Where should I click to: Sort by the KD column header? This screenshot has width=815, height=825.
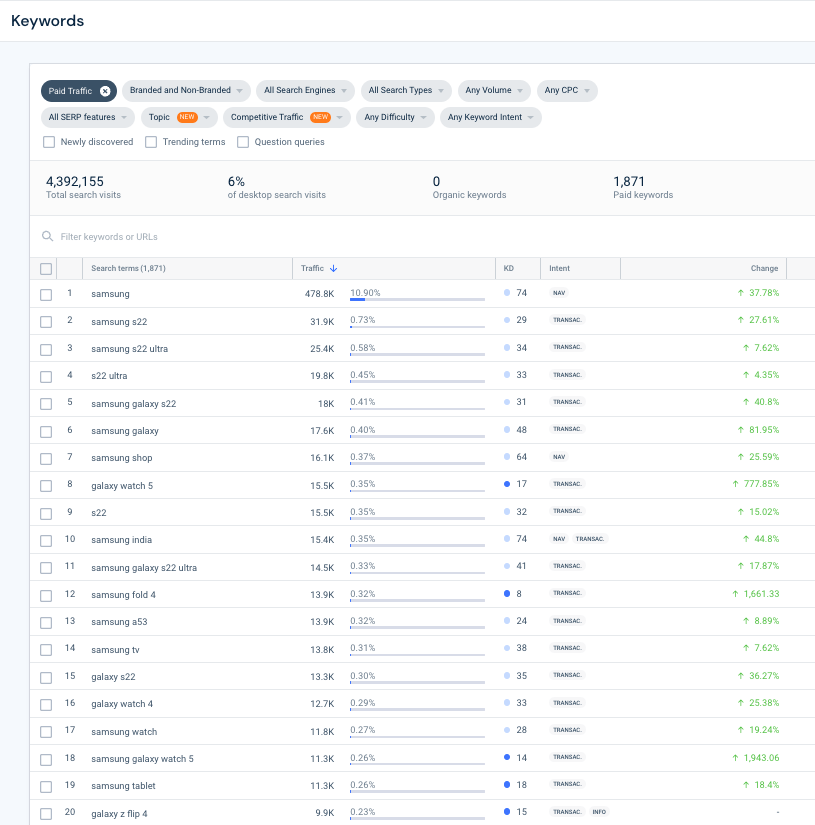(x=508, y=268)
